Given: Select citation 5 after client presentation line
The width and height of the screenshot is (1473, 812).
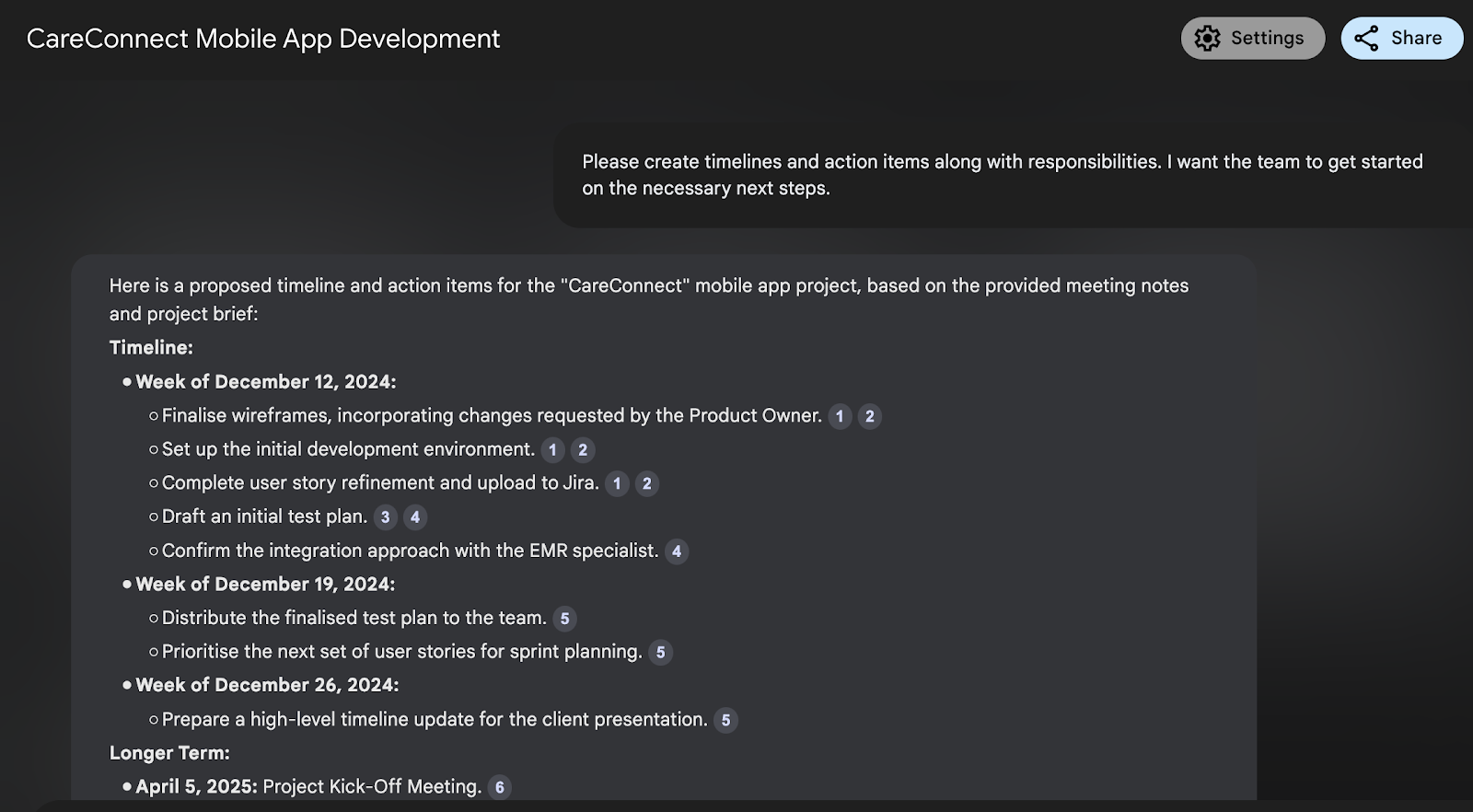Looking at the screenshot, I should click(725, 720).
